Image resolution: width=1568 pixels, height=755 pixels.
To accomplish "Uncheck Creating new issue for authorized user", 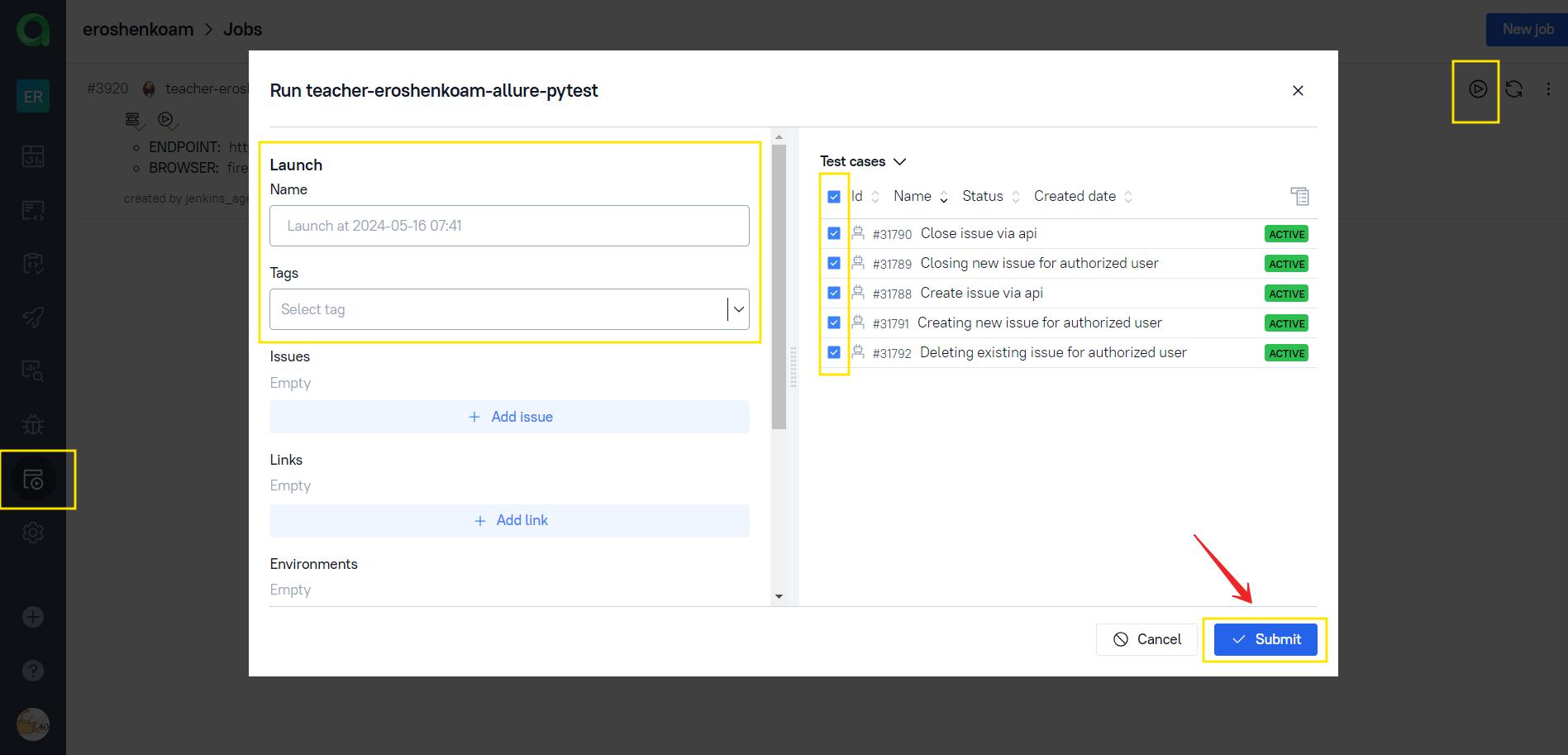I will (834, 323).
